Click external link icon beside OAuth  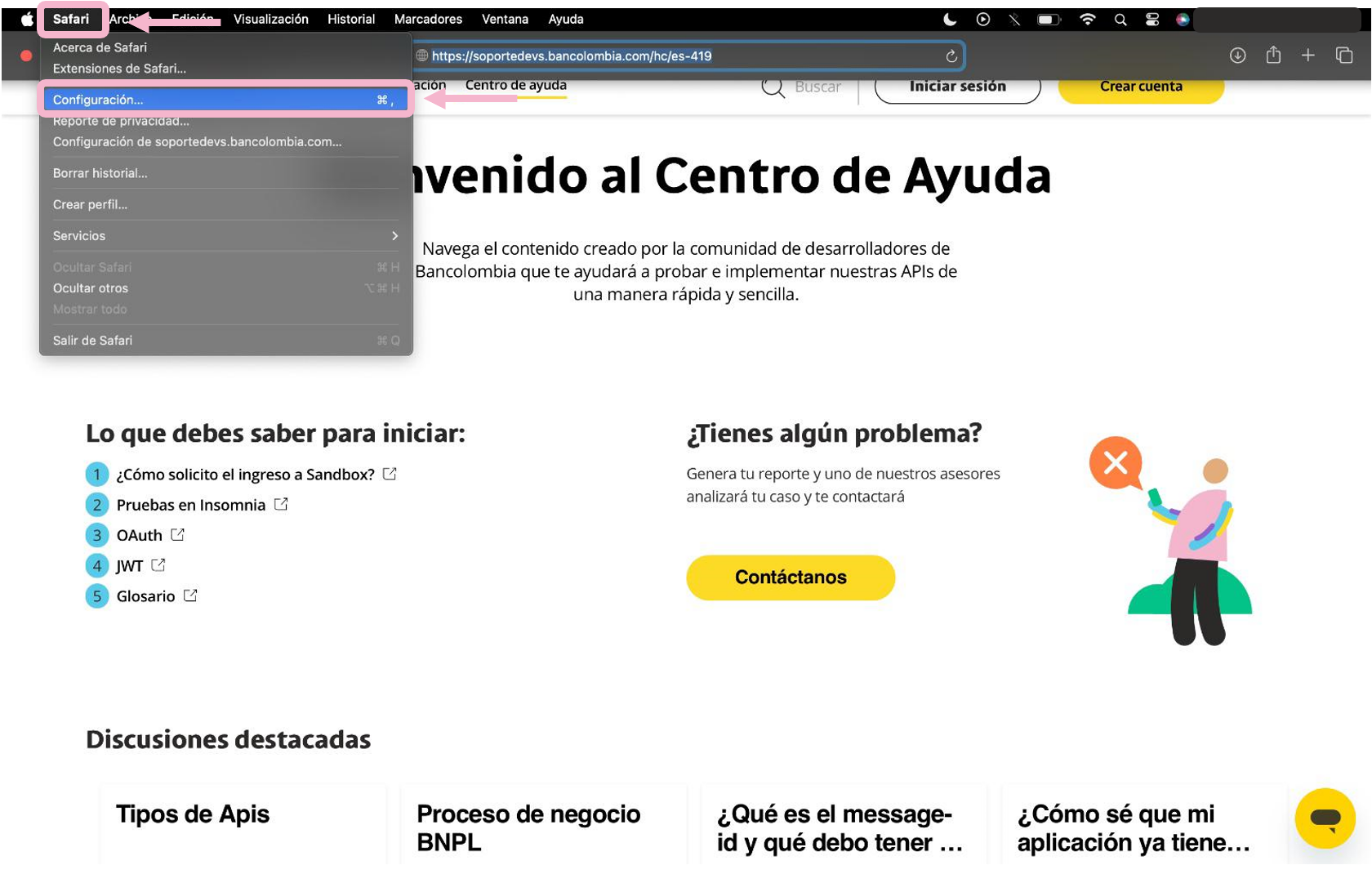(x=177, y=534)
